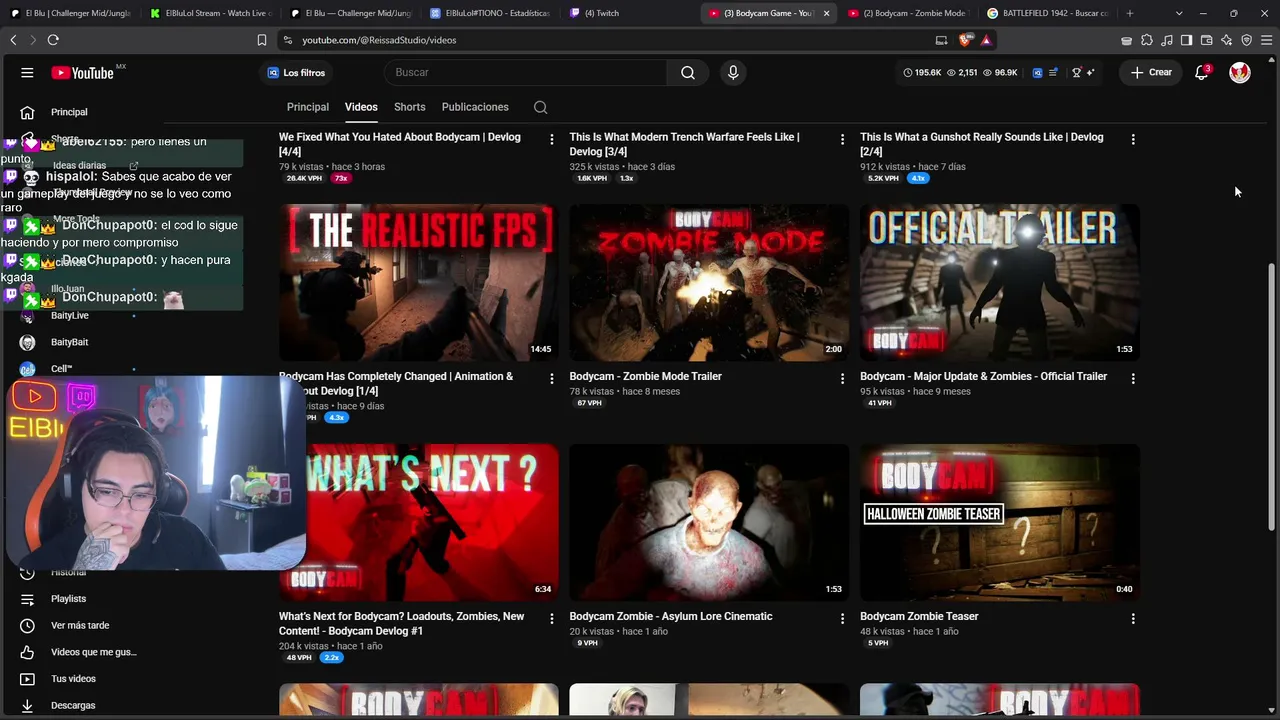
Task: Open options for 'Completely Changed' devlog video
Action: coord(551,379)
